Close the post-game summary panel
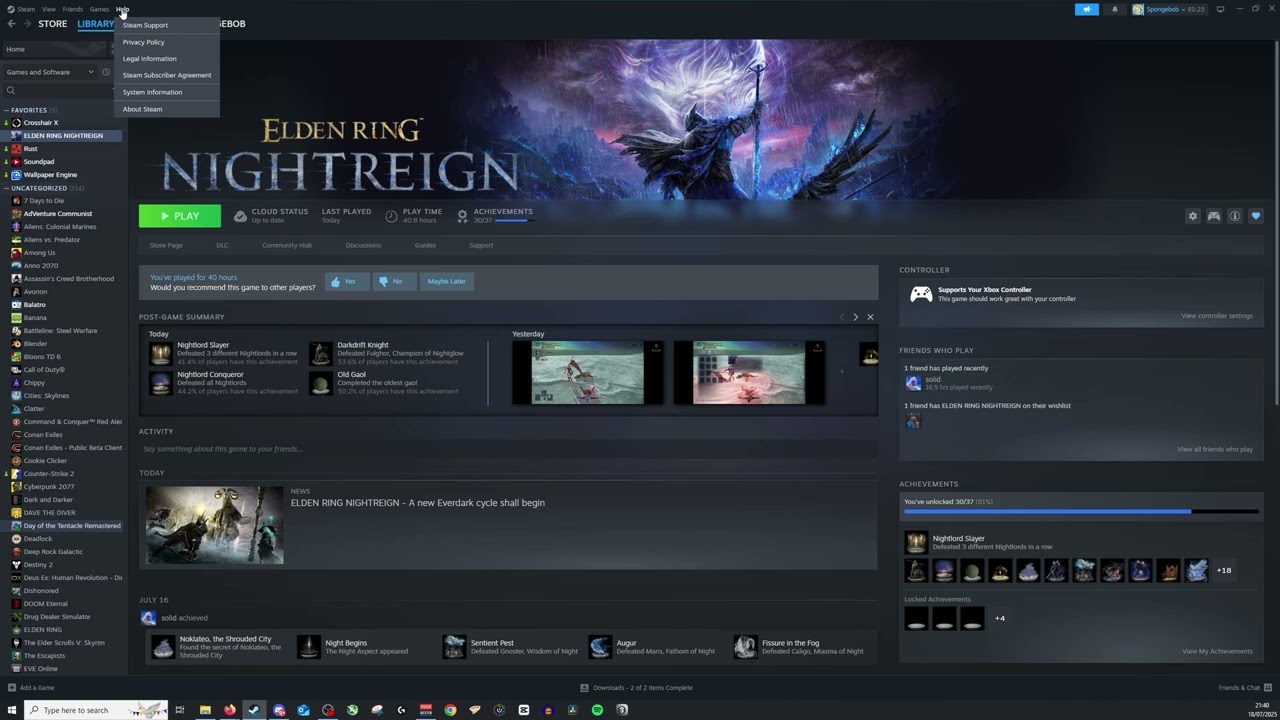Screen dimensions: 1280x720 [870, 317]
